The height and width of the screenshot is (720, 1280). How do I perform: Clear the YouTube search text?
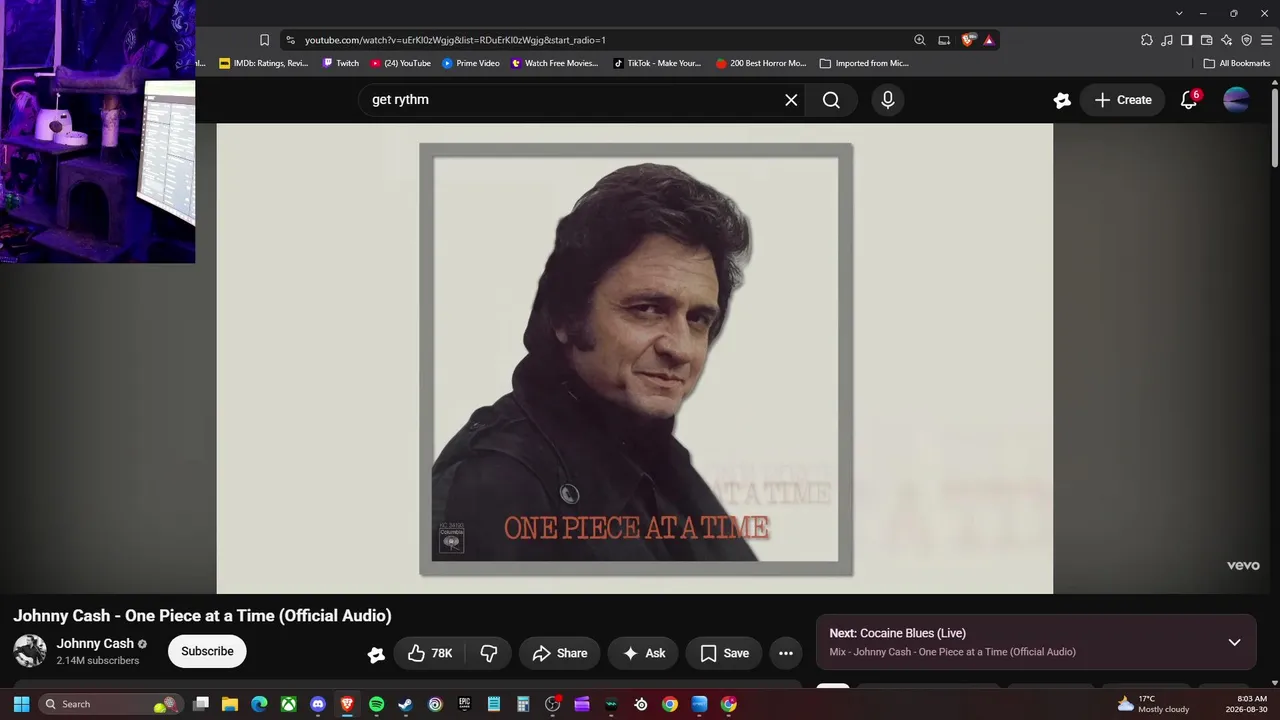coord(791,100)
